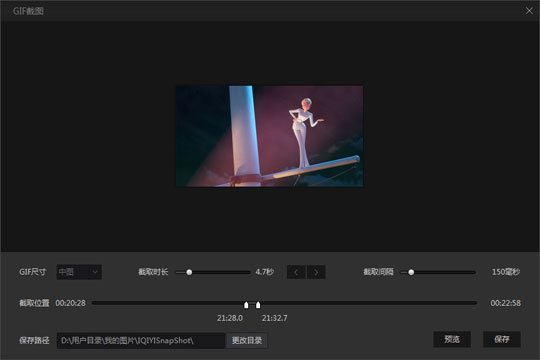This screenshot has height=360, width=540.
Task: Select the end marker at 21:32.7
Action: point(258,305)
